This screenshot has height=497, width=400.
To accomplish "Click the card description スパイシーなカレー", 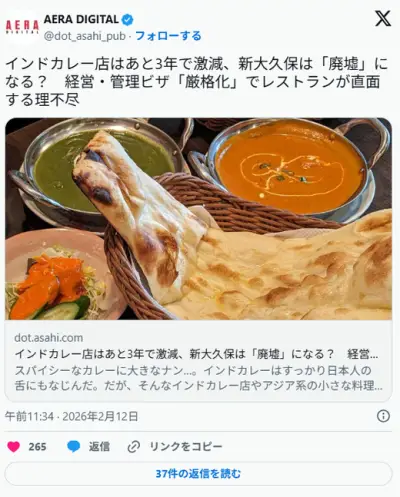I will click(198, 378).
